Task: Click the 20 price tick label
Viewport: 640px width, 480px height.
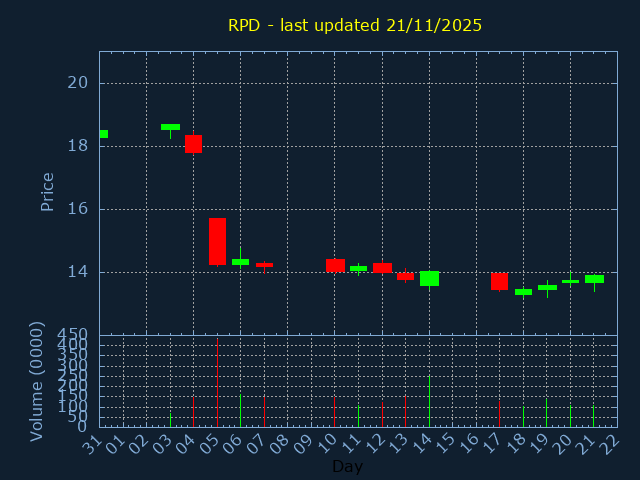Action: (78, 83)
